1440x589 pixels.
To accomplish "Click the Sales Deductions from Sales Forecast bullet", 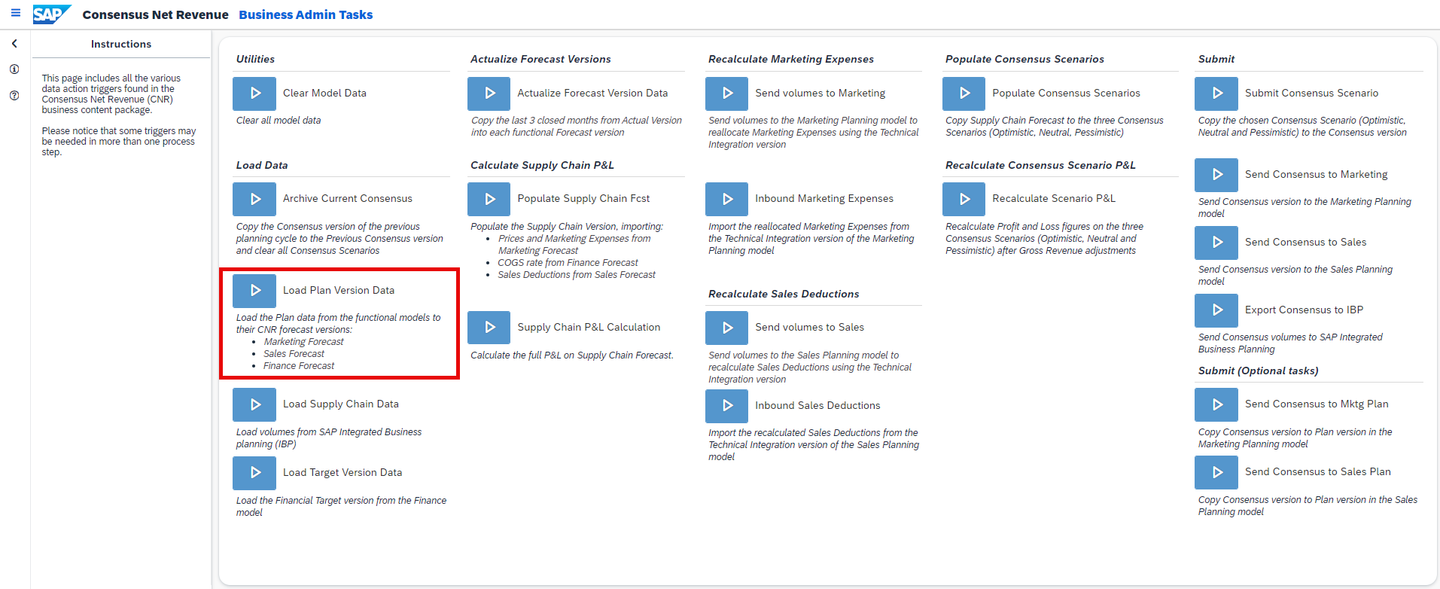I will (577, 275).
